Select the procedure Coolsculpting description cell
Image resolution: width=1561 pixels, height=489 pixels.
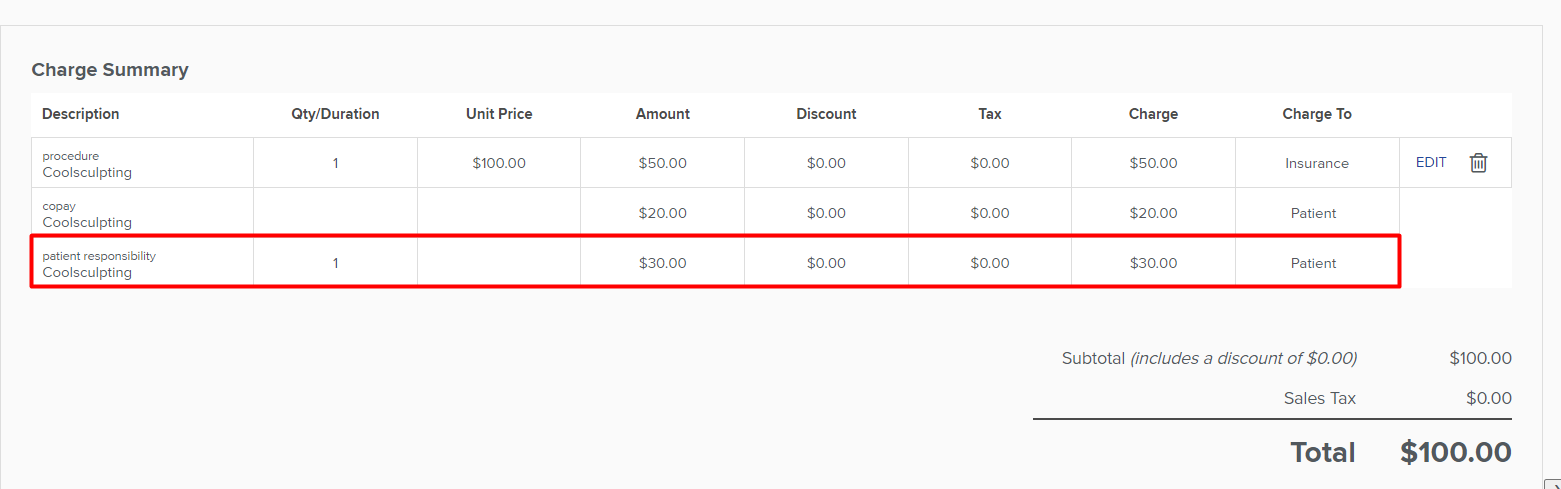point(142,163)
